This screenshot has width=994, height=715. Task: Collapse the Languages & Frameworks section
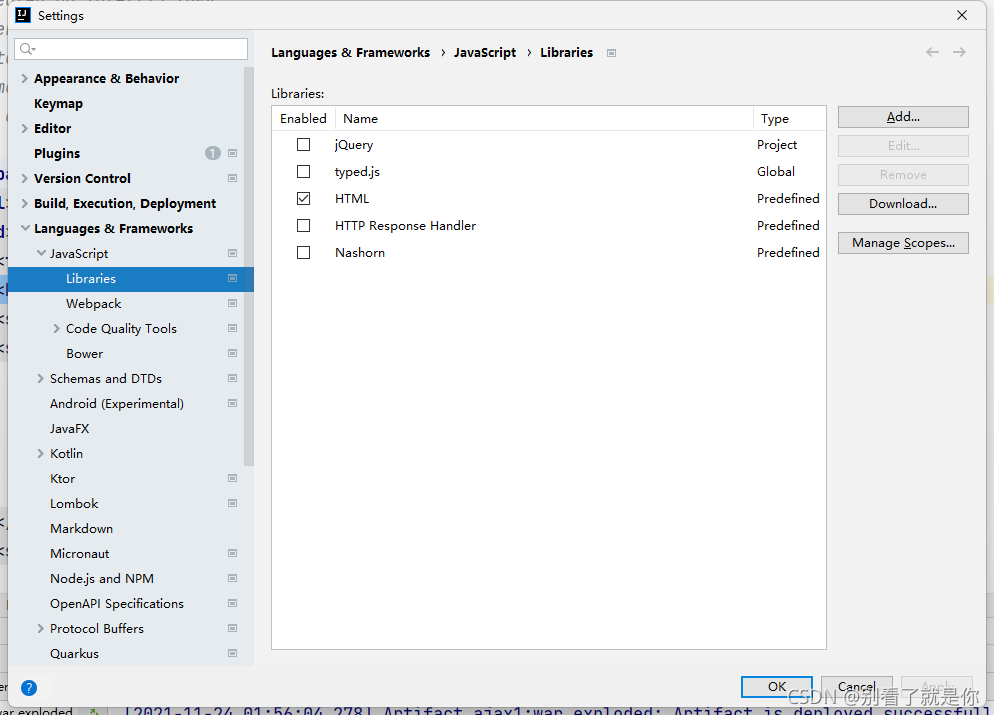tap(25, 228)
